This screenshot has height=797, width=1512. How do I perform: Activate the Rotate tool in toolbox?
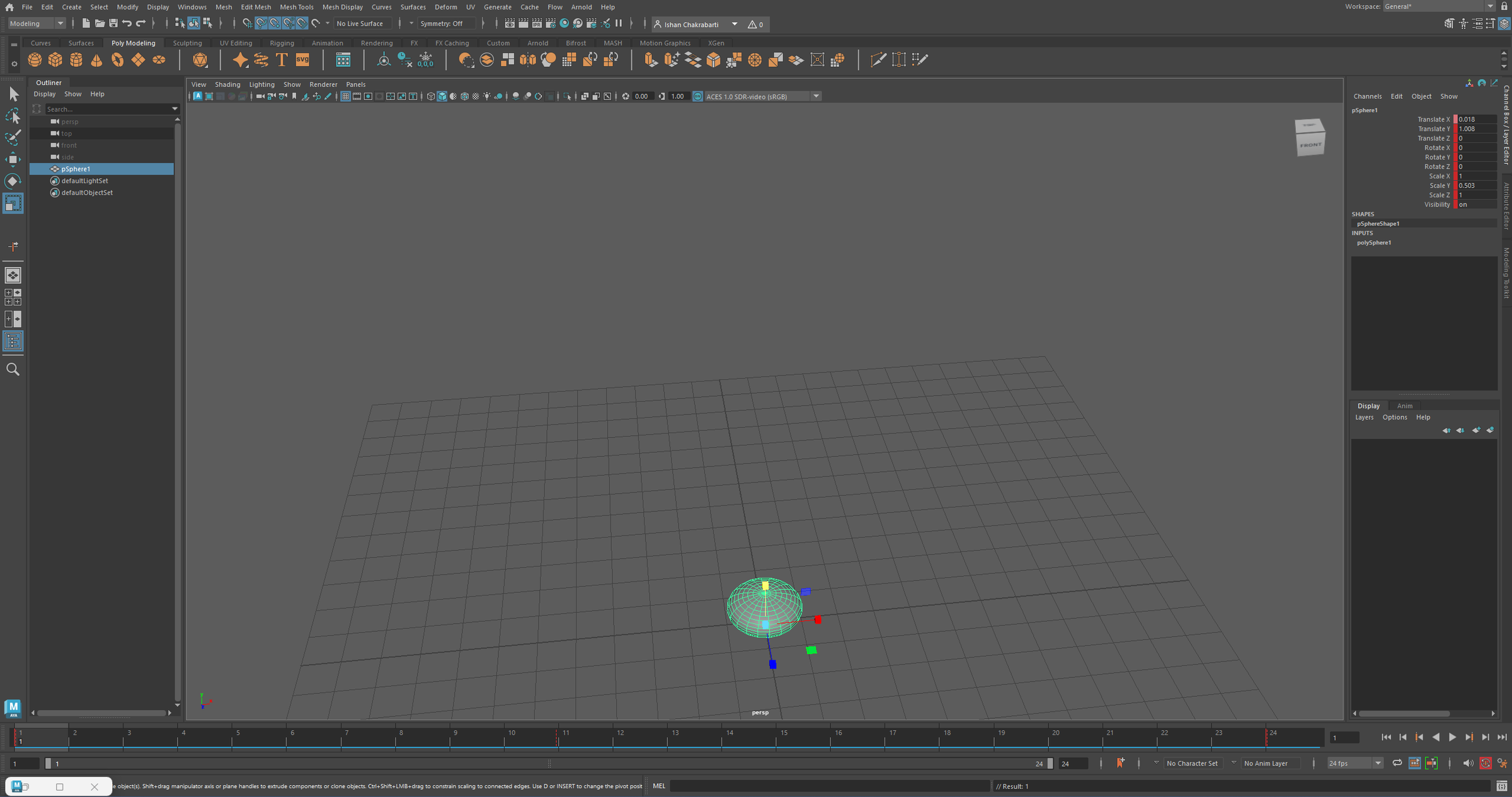click(13, 181)
